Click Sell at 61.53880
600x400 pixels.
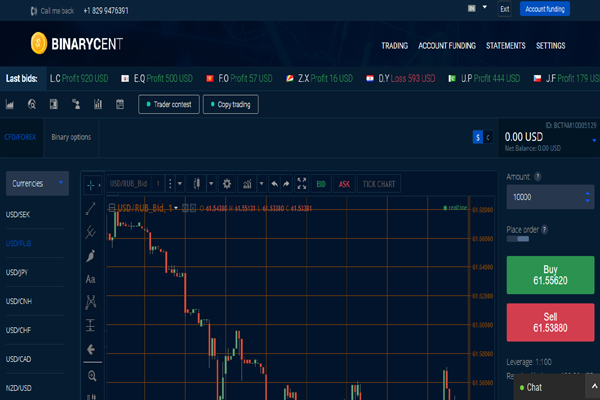[550, 322]
